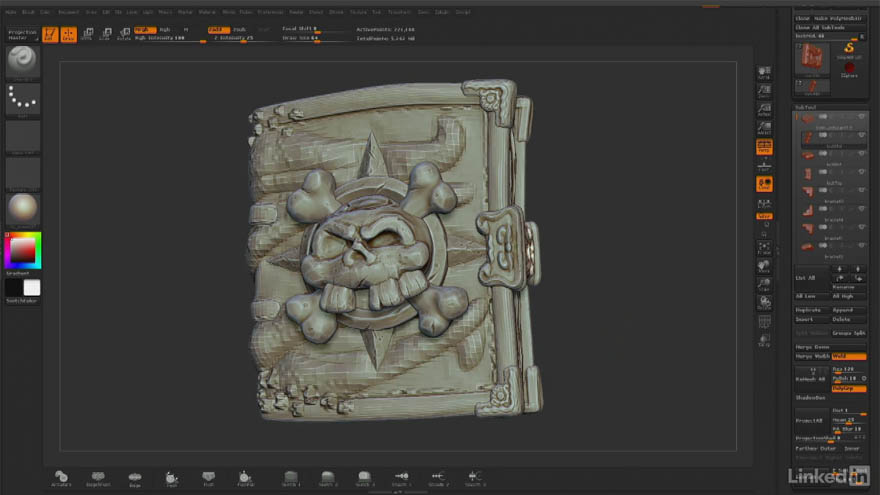Click the Actual size icon in right shelf
Screen dimensions: 880x495
764,109
